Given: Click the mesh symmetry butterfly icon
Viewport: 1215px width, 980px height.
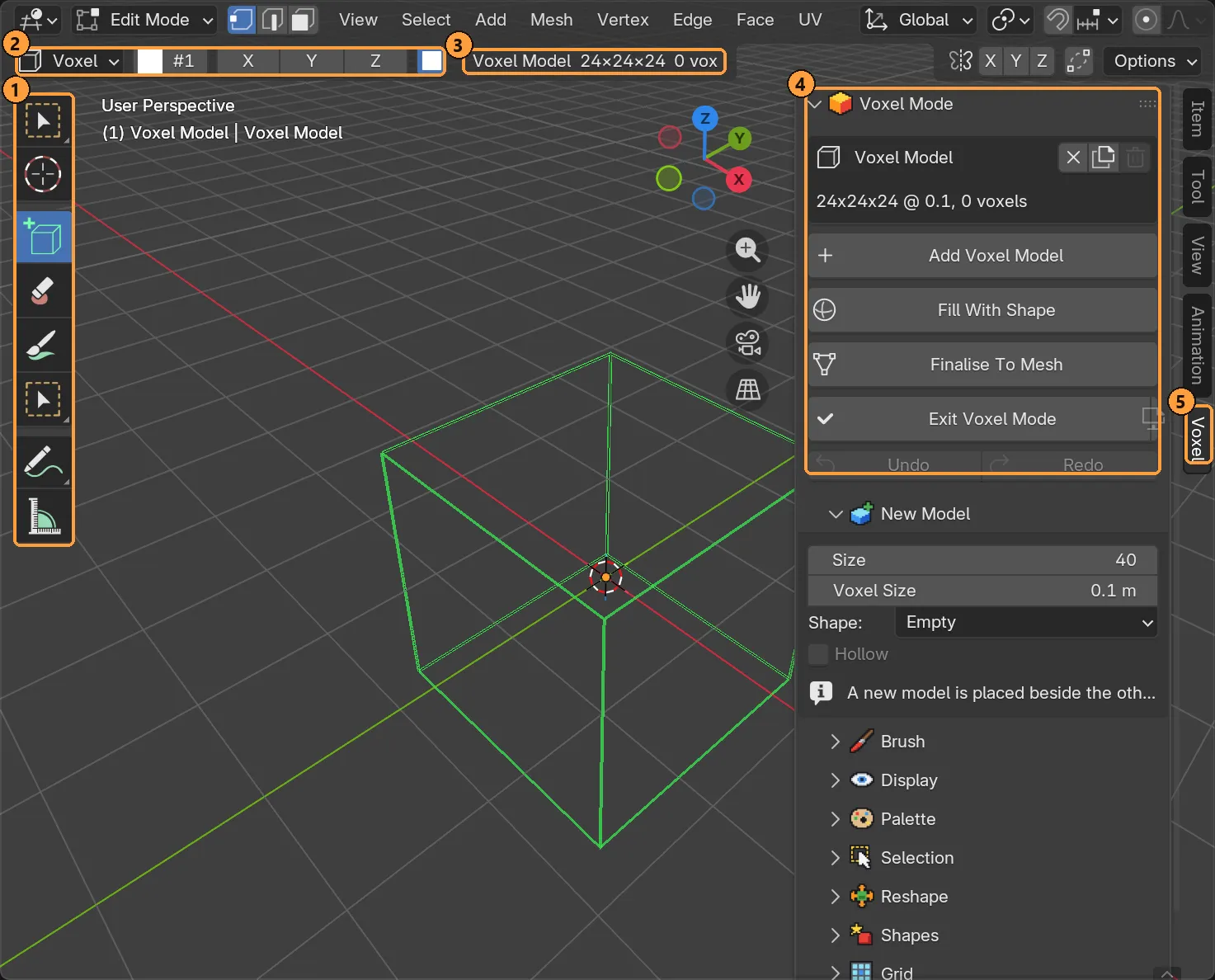Looking at the screenshot, I should pyautogui.click(x=961, y=61).
